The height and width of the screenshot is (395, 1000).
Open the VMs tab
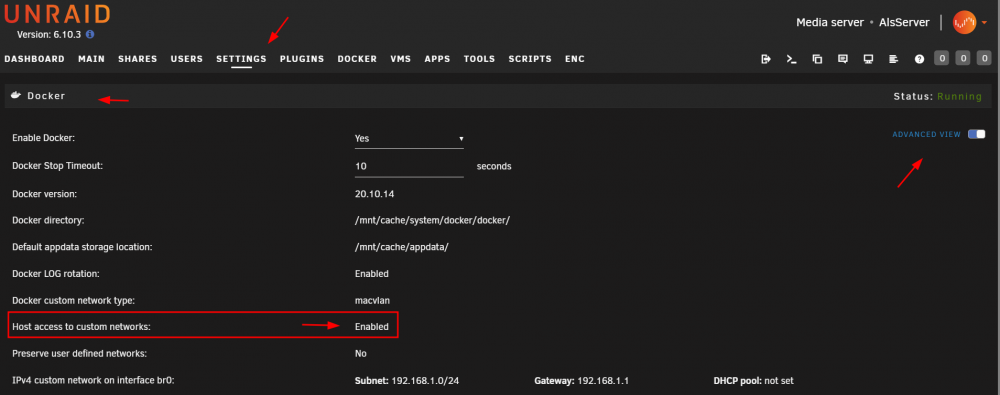click(x=401, y=59)
